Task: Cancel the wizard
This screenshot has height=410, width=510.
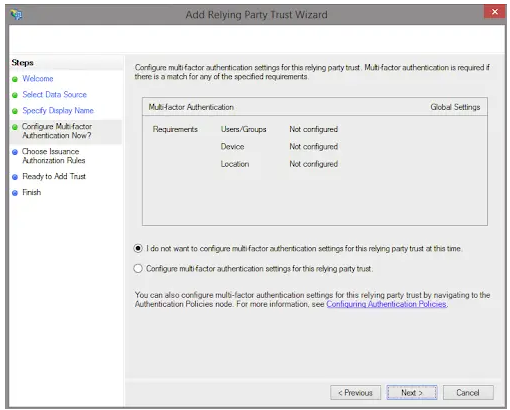Action: coord(468,393)
